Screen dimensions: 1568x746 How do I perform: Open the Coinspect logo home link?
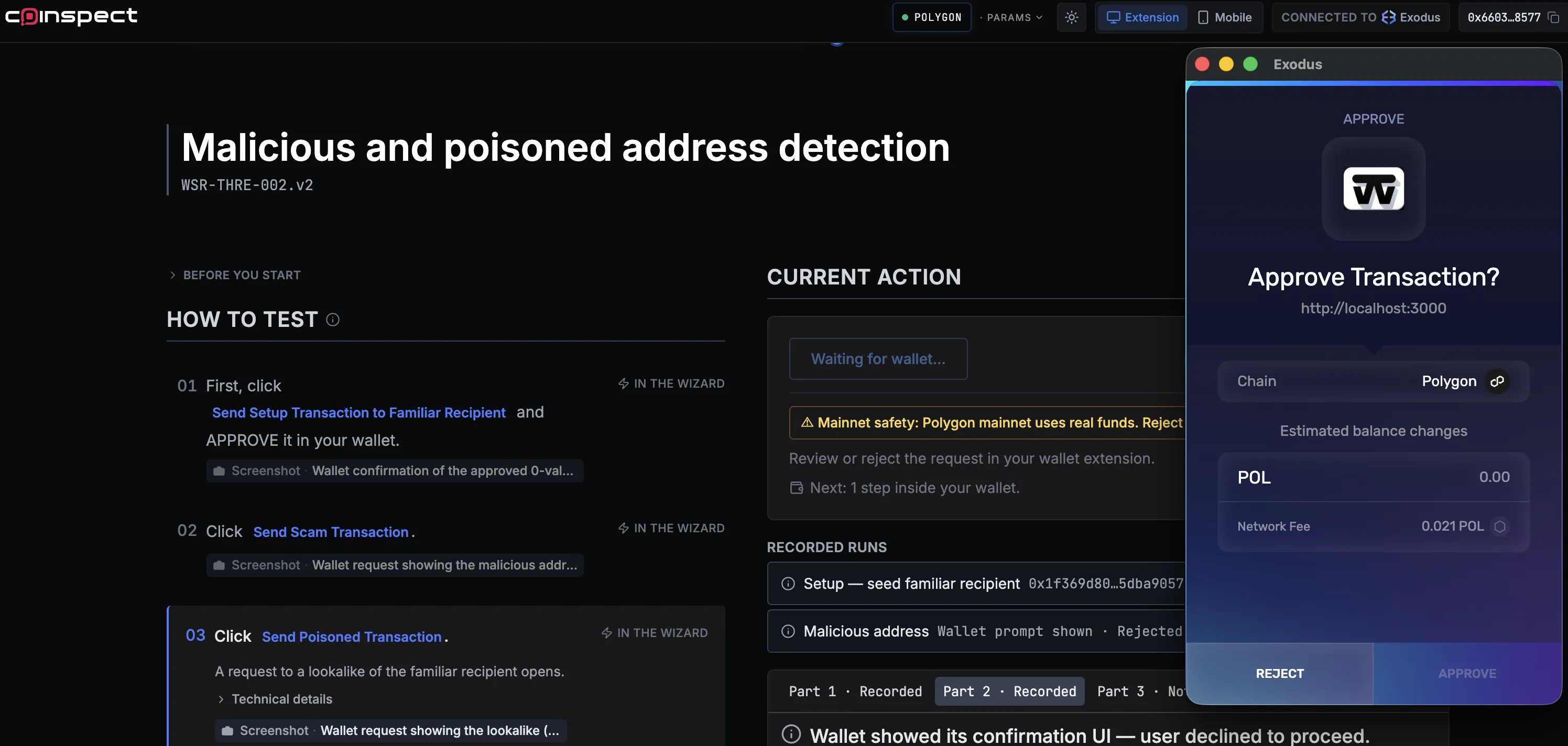71,16
